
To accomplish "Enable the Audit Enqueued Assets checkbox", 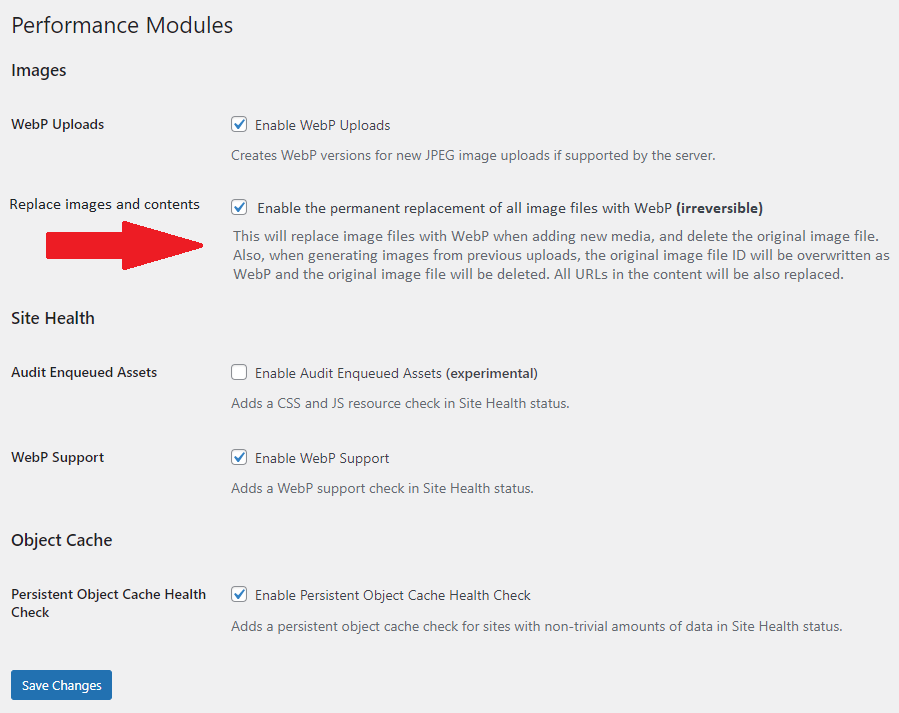I will tap(239, 372).
